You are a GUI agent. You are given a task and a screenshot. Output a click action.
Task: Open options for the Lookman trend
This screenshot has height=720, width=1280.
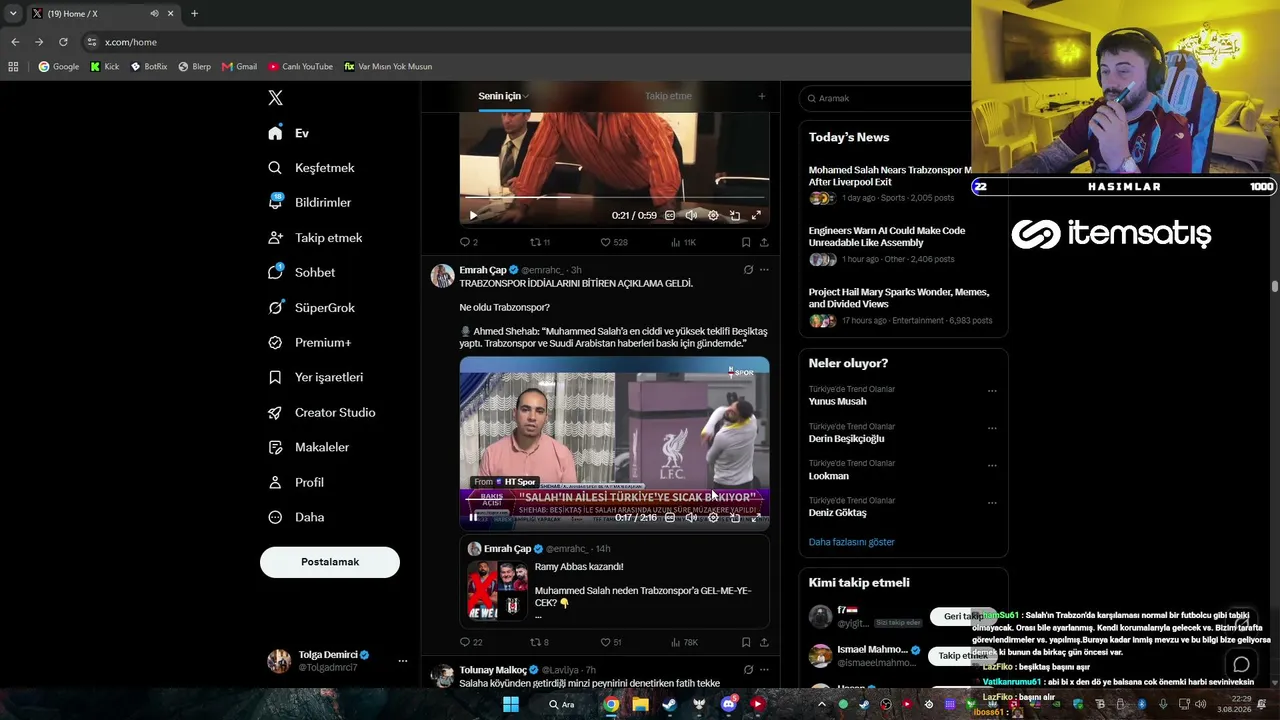pyautogui.click(x=992, y=465)
